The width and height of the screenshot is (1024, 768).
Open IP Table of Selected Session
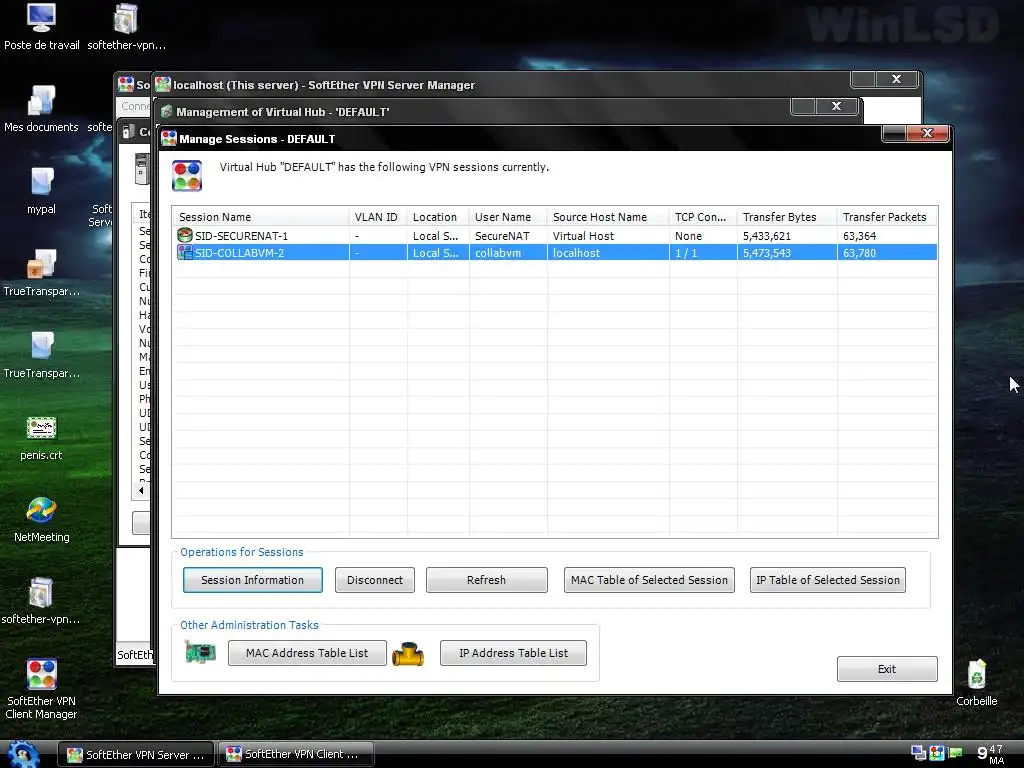[x=827, y=580]
